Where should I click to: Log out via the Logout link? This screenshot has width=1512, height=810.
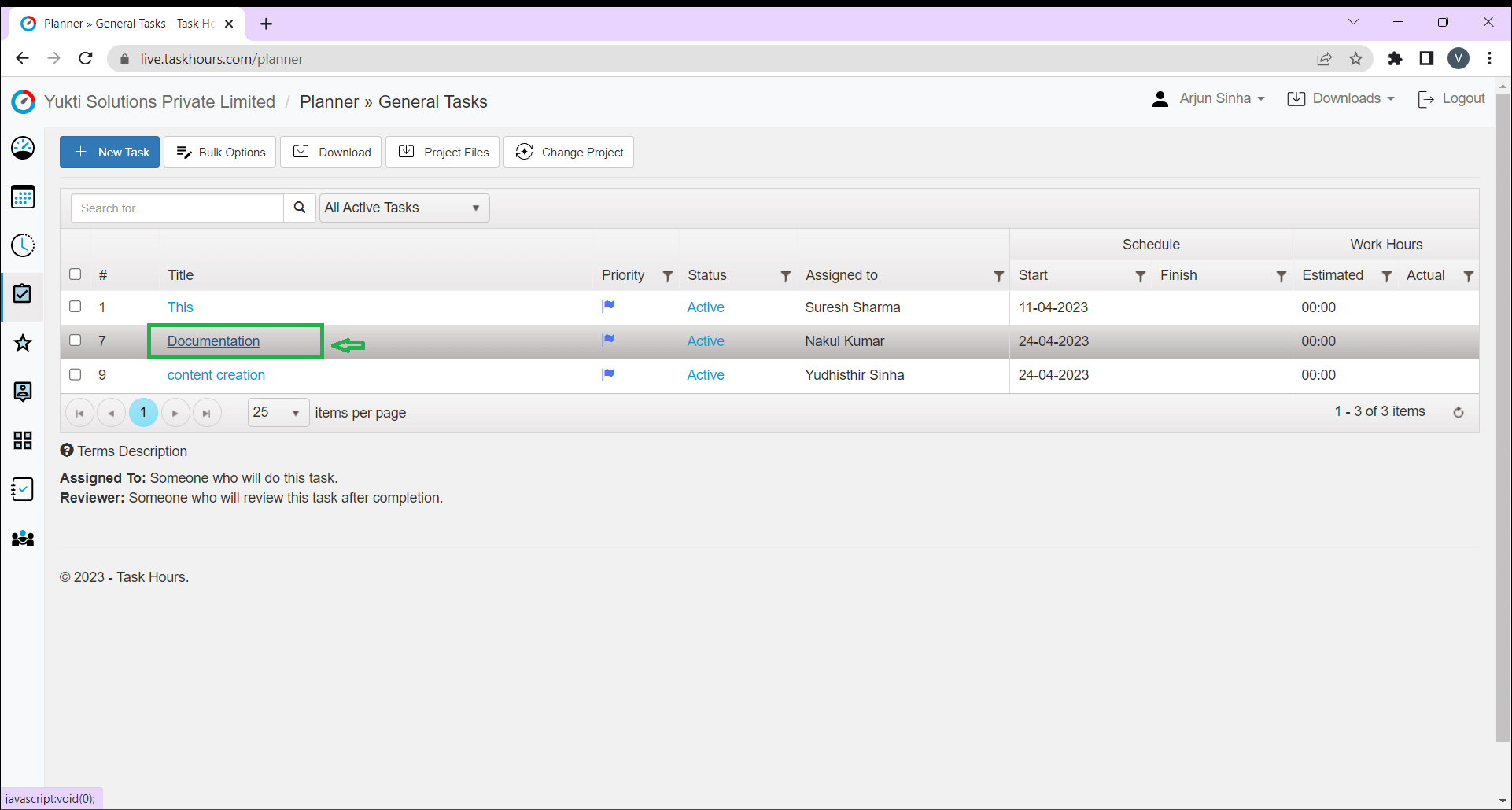coord(1451,99)
